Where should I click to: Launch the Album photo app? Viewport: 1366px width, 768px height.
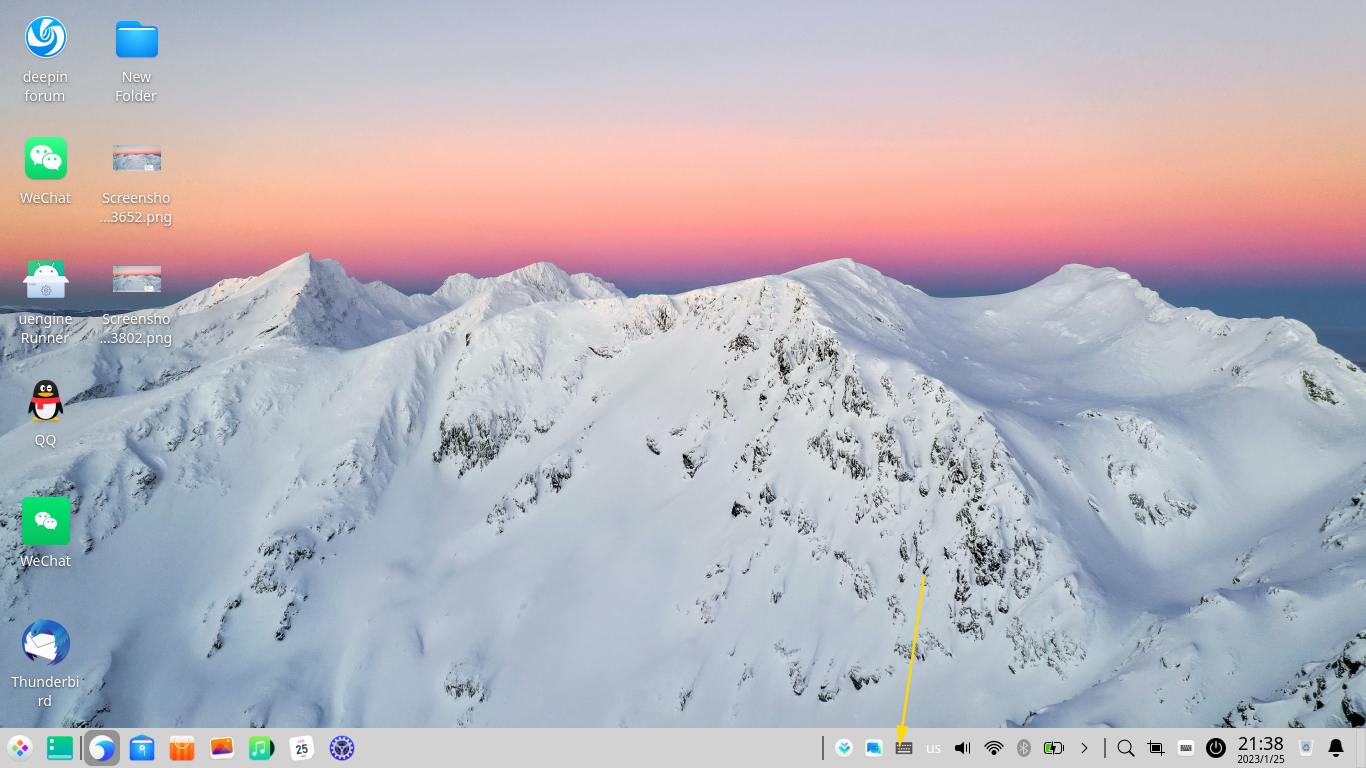(222, 748)
